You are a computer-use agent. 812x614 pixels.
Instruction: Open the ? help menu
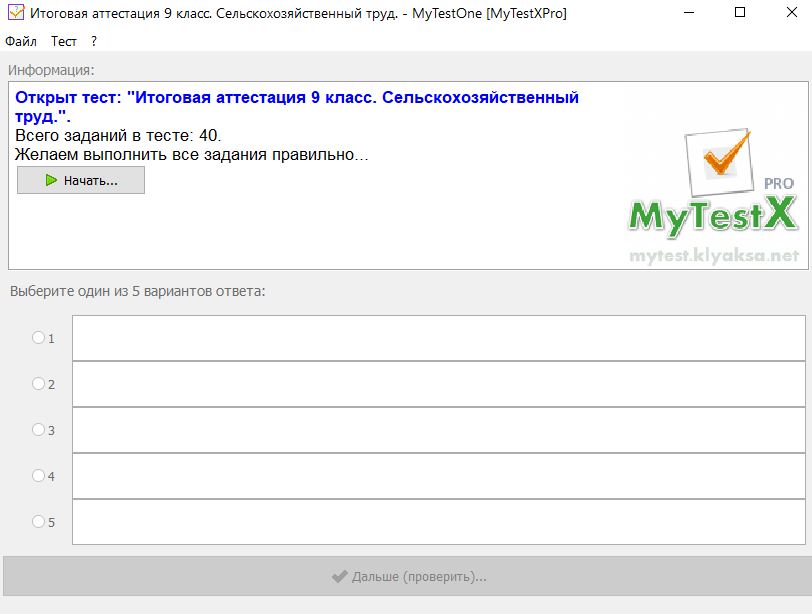(94, 41)
